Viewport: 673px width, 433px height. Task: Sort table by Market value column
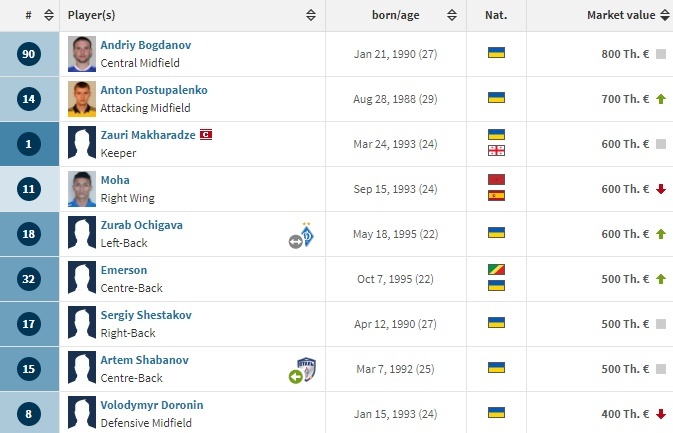coord(664,15)
